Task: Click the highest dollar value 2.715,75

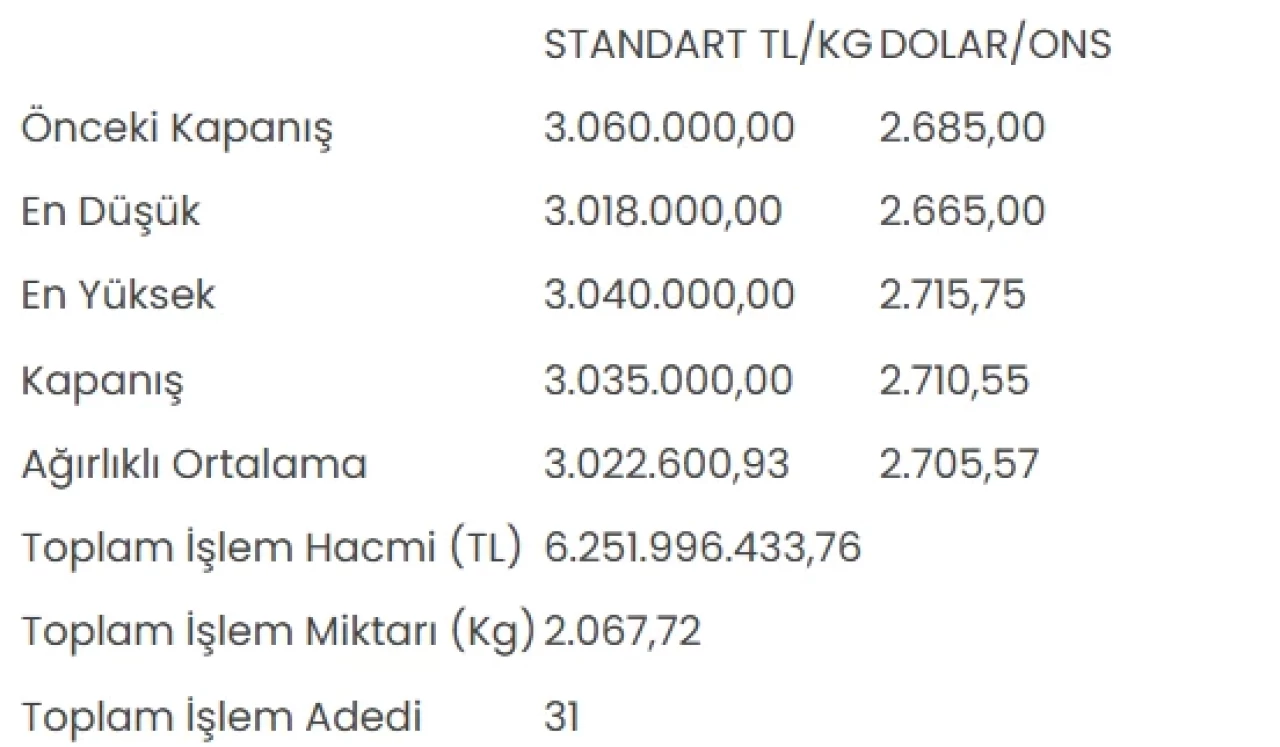Action: pyautogui.click(x=952, y=296)
